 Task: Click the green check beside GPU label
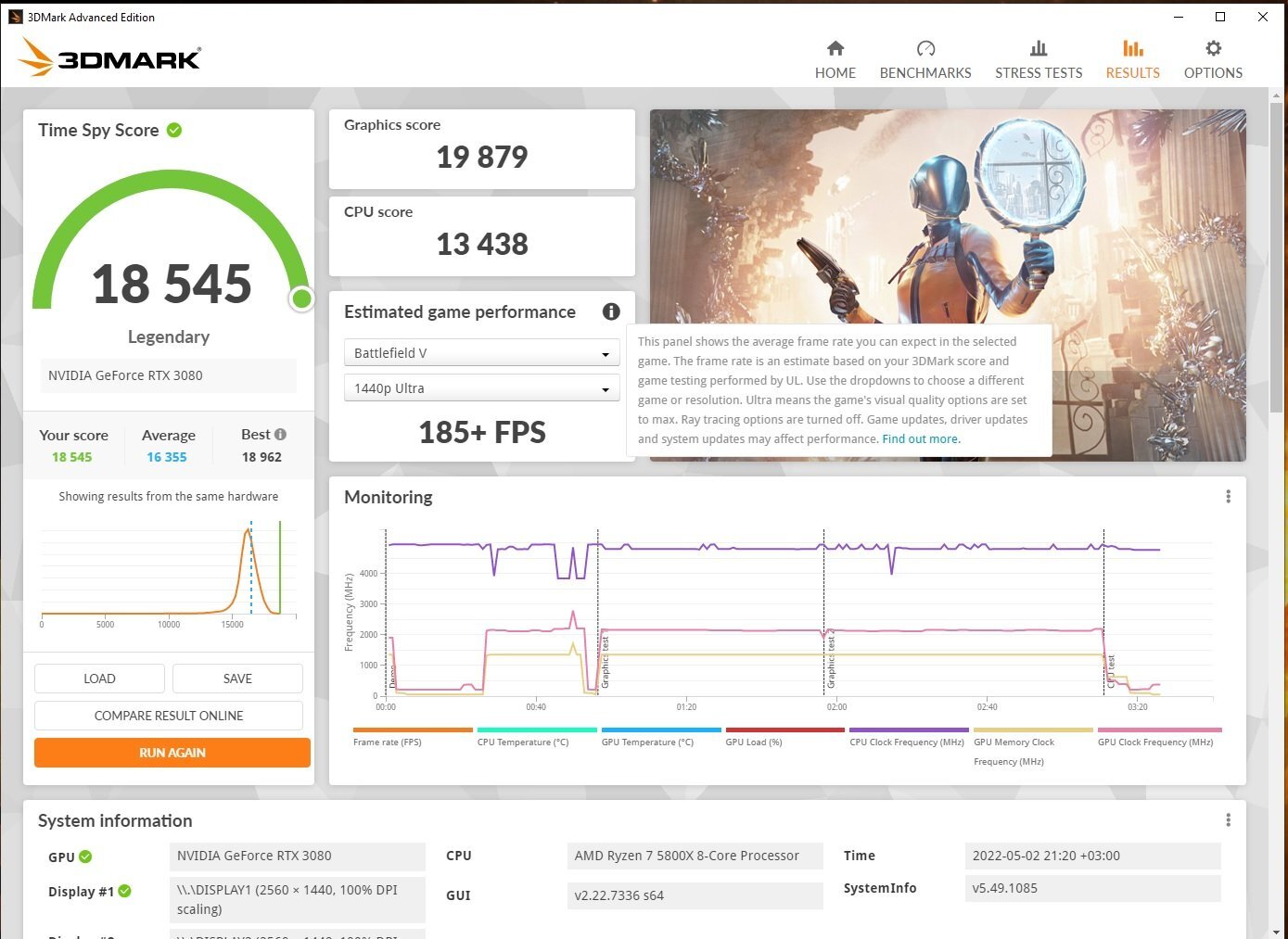point(85,857)
